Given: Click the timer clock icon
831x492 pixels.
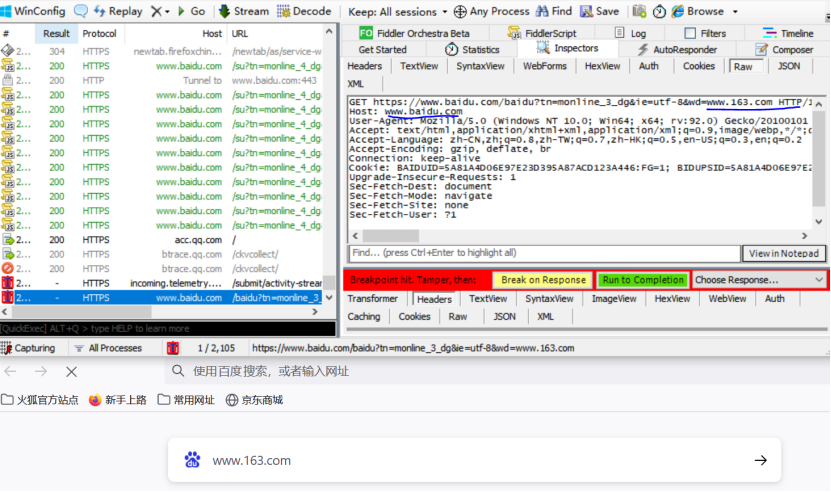Looking at the screenshot, I should tap(659, 11).
